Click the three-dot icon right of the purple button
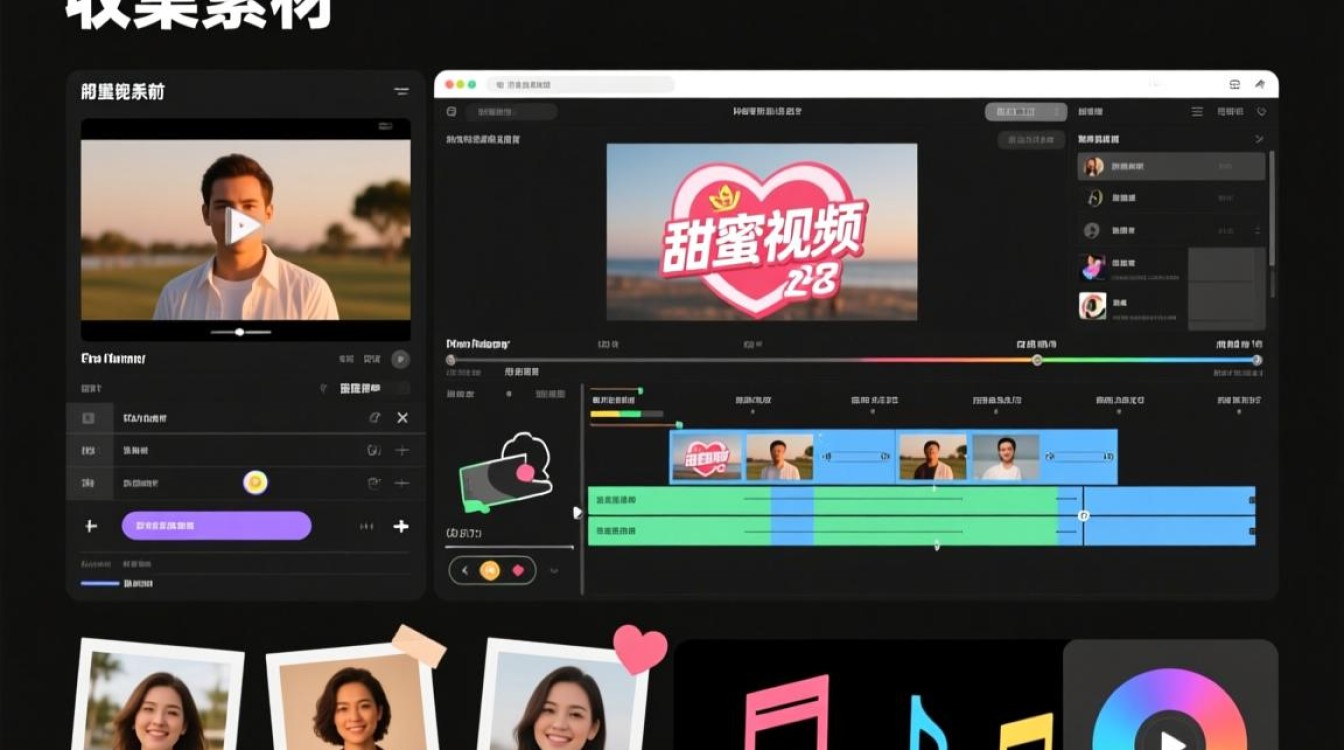This screenshot has width=1344, height=750. click(365, 526)
